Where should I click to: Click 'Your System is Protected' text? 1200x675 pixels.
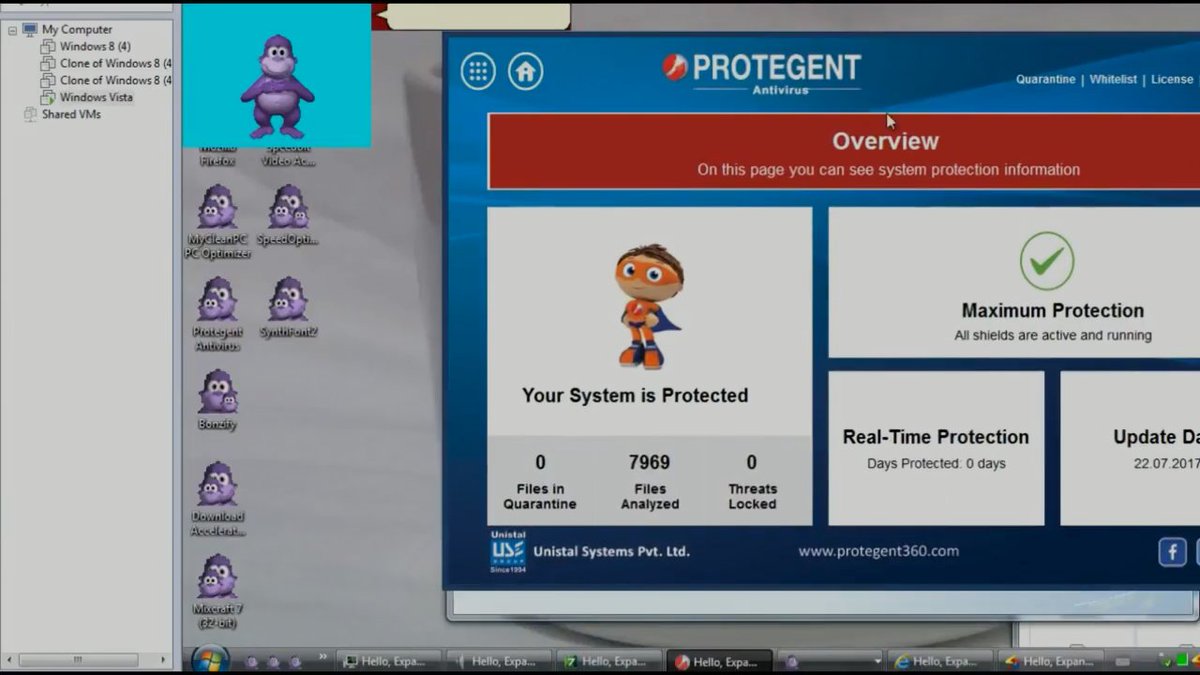[x=635, y=396]
